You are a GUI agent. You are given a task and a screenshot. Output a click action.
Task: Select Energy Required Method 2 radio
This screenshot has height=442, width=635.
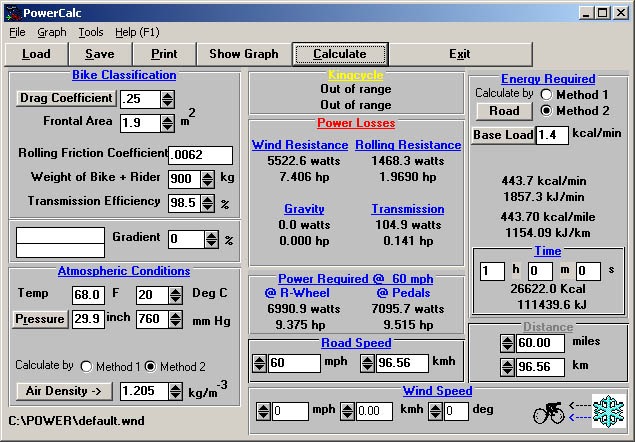(546, 111)
